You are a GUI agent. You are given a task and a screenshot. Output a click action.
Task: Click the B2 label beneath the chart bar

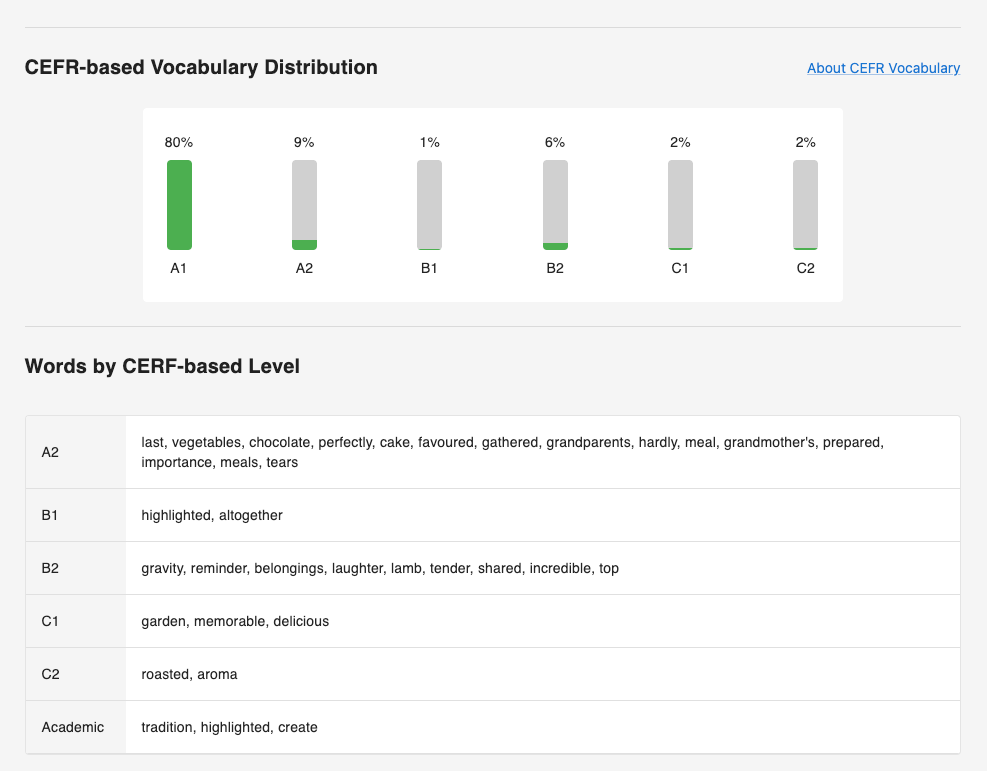click(x=555, y=268)
